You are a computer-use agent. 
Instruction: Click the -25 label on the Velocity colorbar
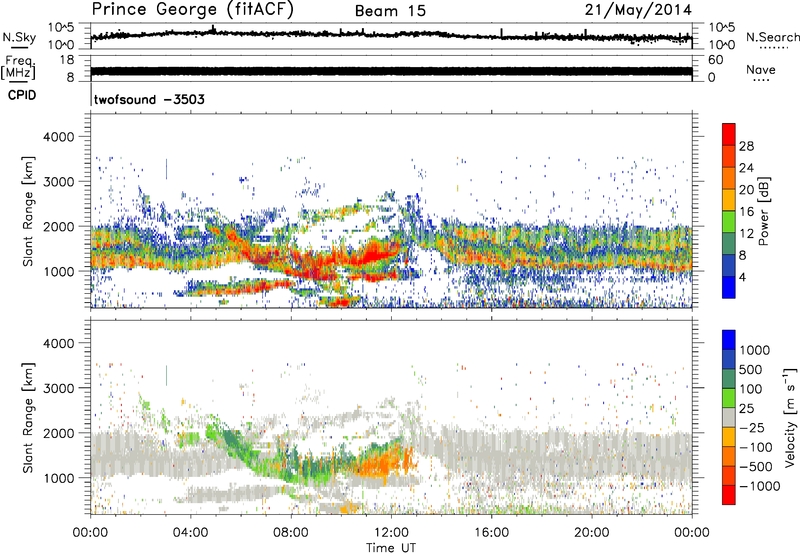click(752, 427)
